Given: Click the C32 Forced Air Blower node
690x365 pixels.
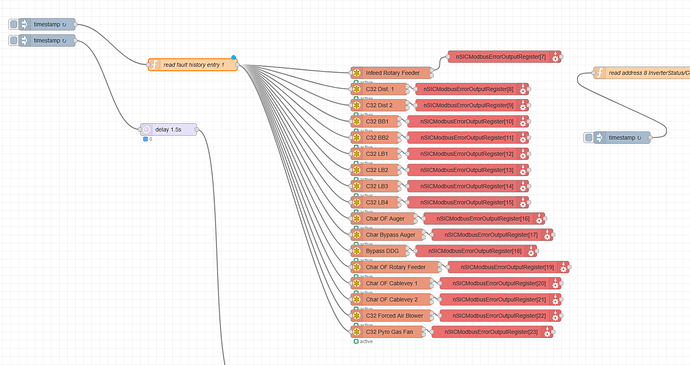Looking at the screenshot, I should click(x=392, y=316).
